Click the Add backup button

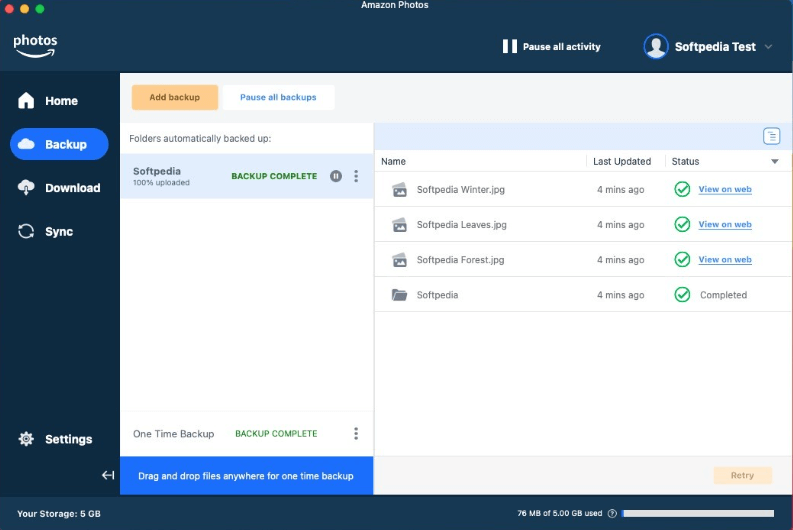(174, 97)
